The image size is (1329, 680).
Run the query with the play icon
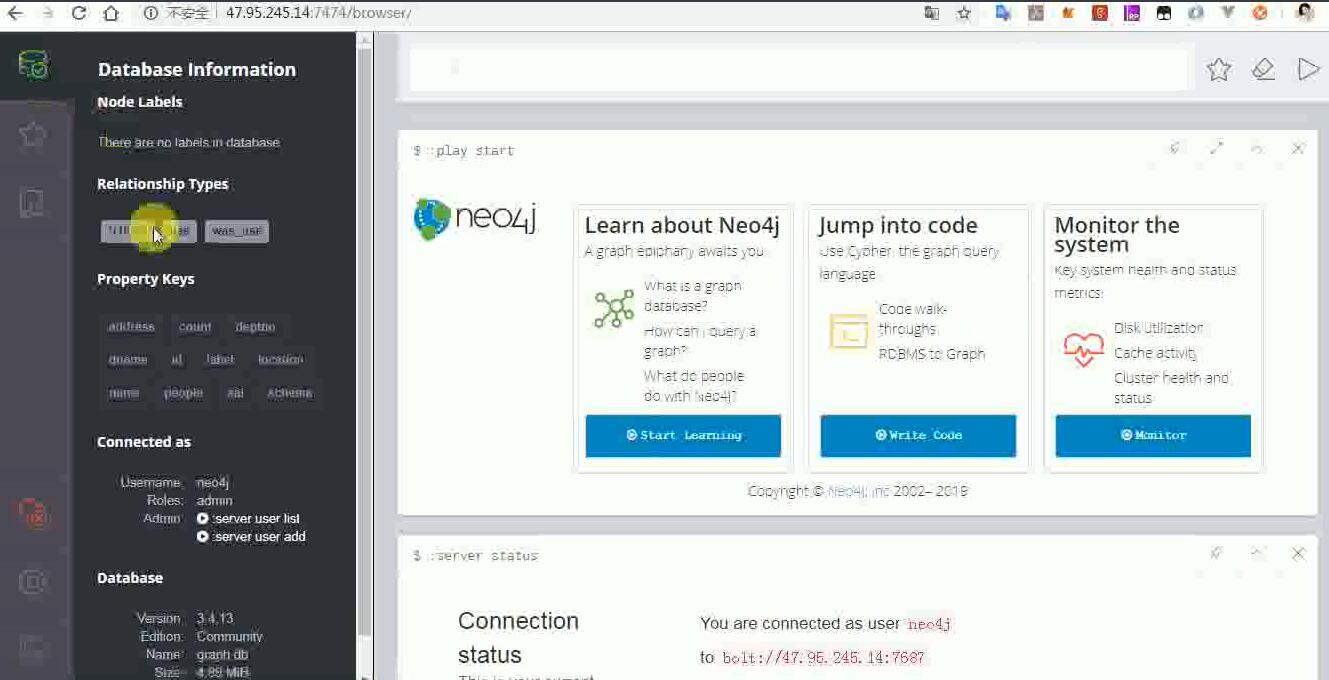[x=1308, y=69]
